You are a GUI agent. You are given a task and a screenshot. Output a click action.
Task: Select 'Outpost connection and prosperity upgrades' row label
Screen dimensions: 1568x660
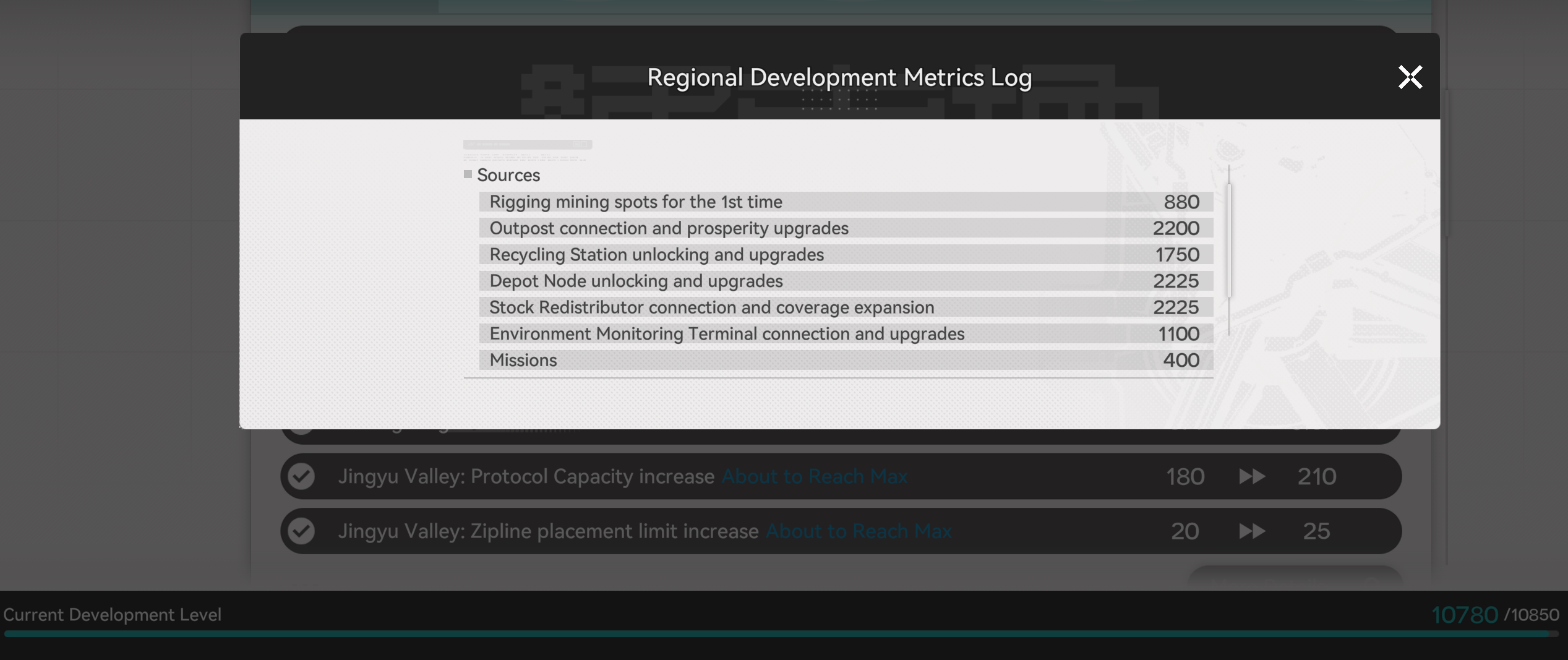coord(669,228)
